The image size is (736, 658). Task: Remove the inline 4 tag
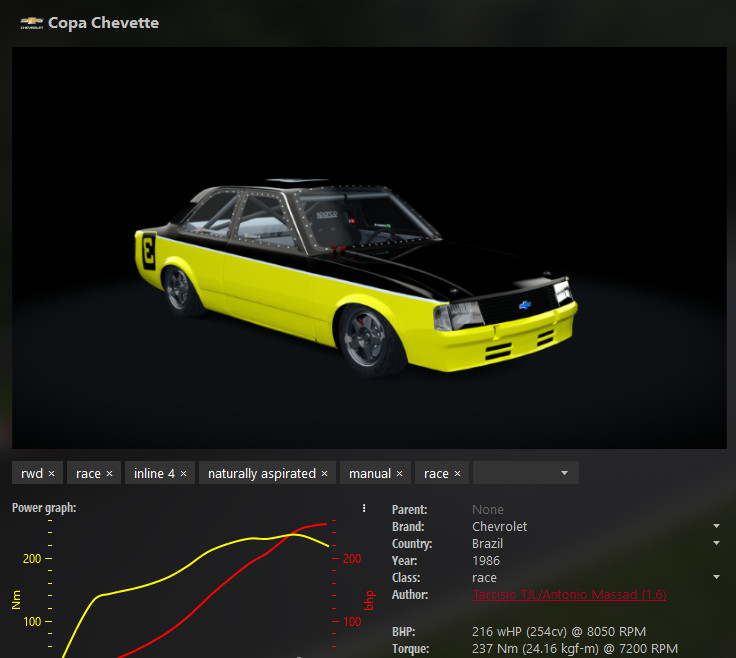[184, 474]
